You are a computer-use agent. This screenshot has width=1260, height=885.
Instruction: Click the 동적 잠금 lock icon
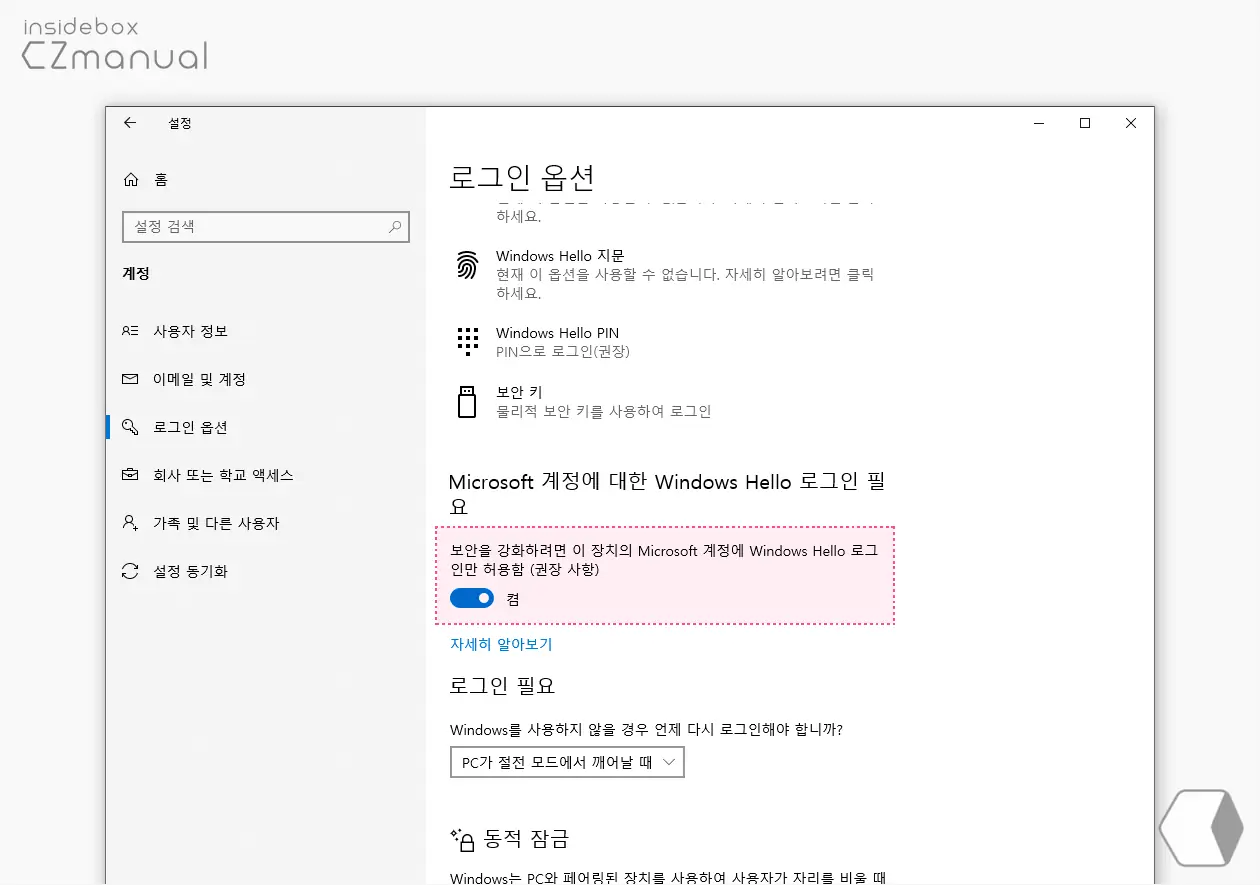463,839
